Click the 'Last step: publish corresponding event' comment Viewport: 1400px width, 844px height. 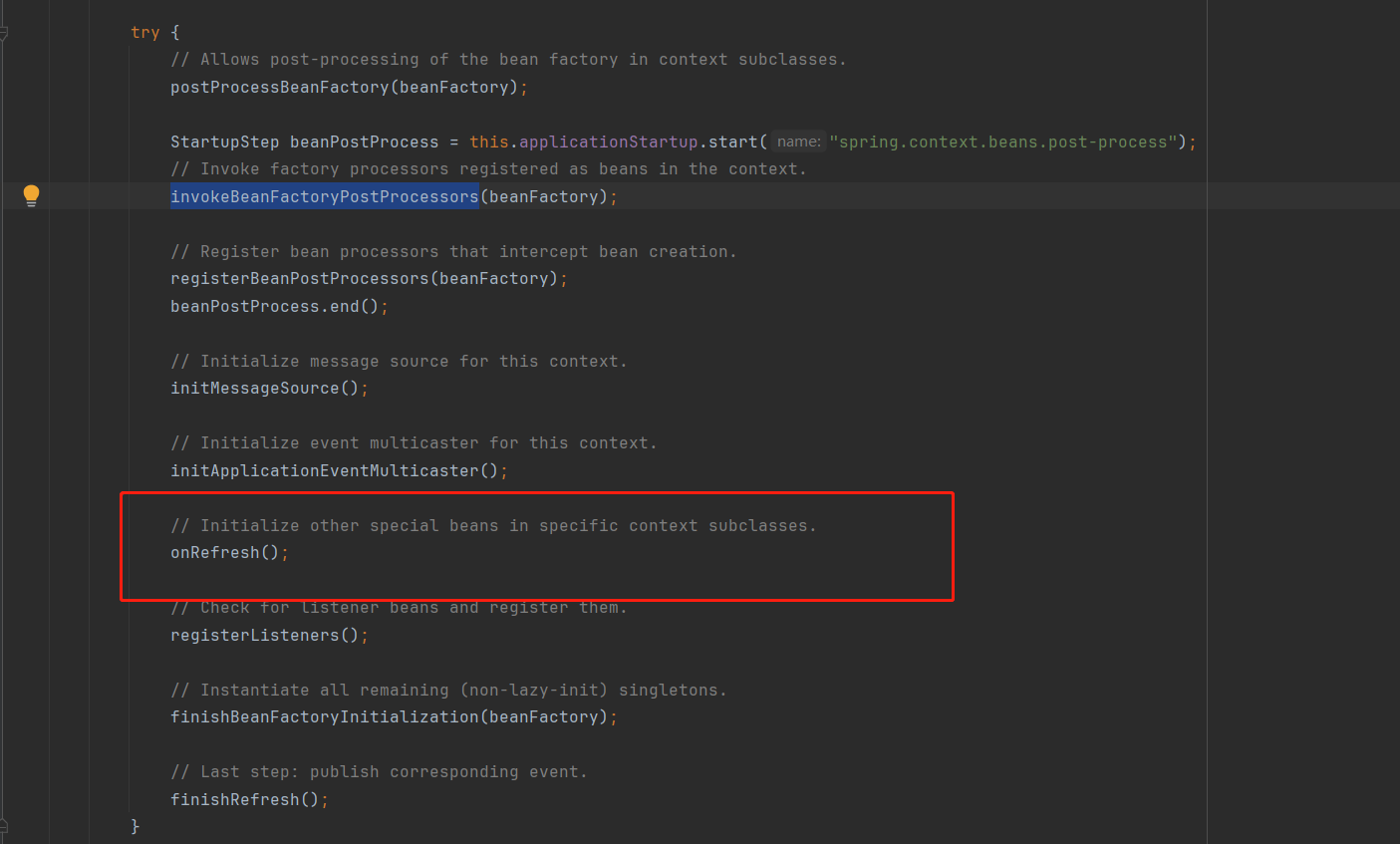click(379, 772)
